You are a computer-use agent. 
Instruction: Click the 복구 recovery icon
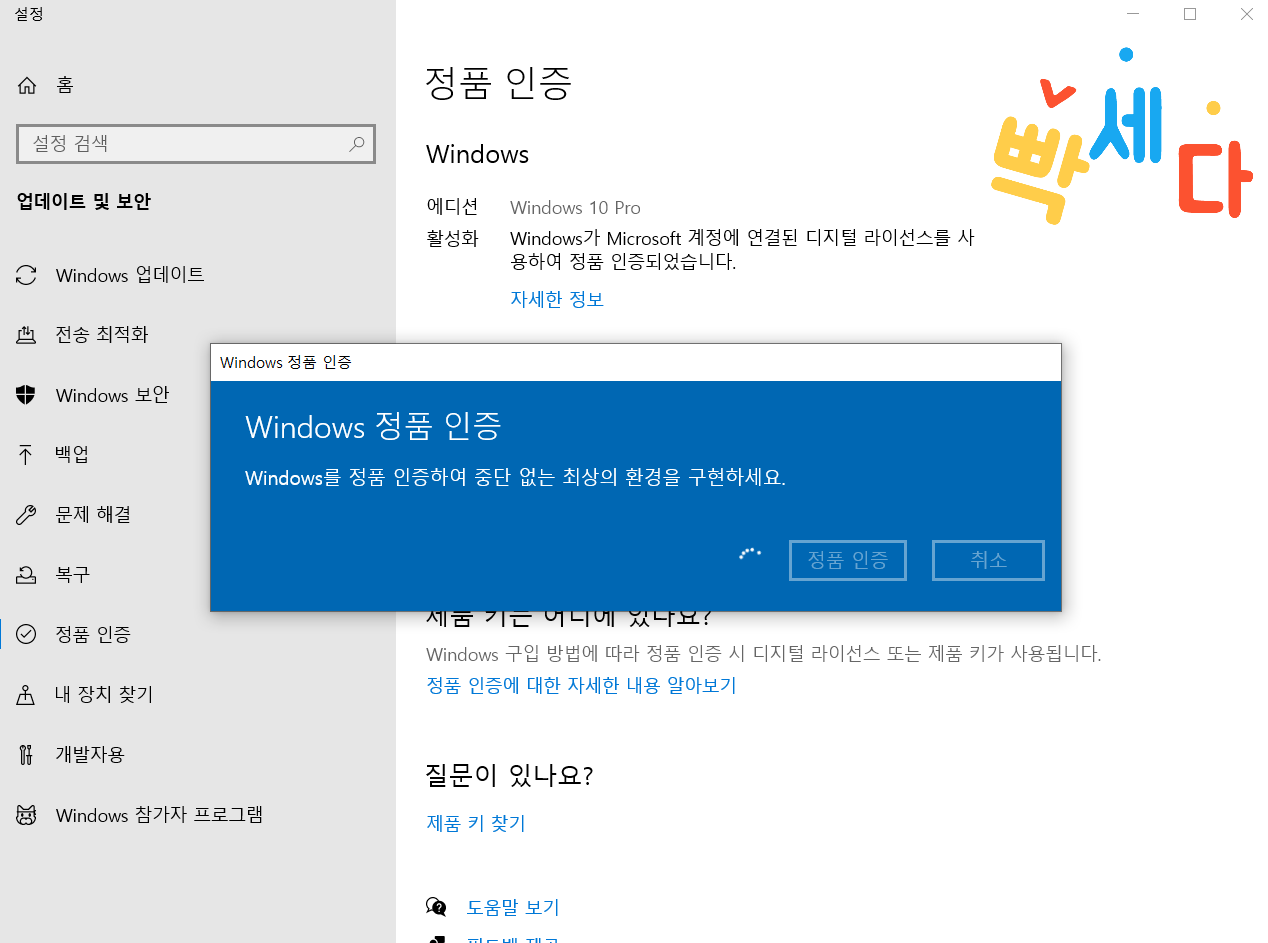pos(27,575)
